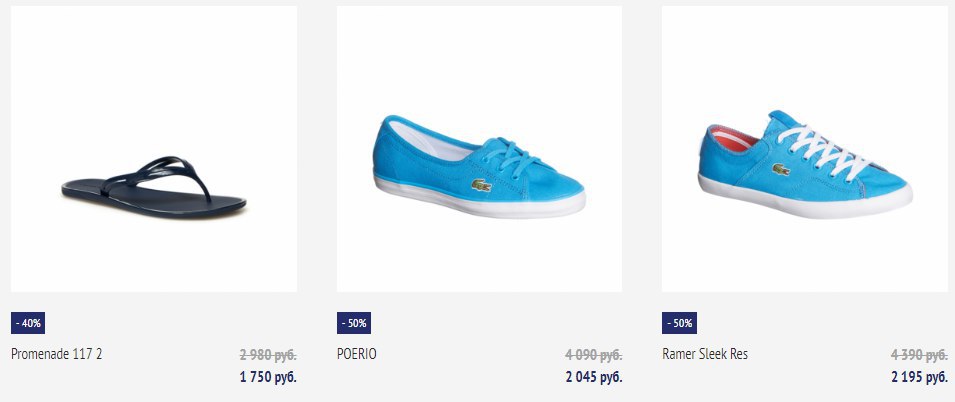Viewport: 955px width, 402px height.
Task: Open the POERIO blue sneaker photo
Action: [479, 149]
